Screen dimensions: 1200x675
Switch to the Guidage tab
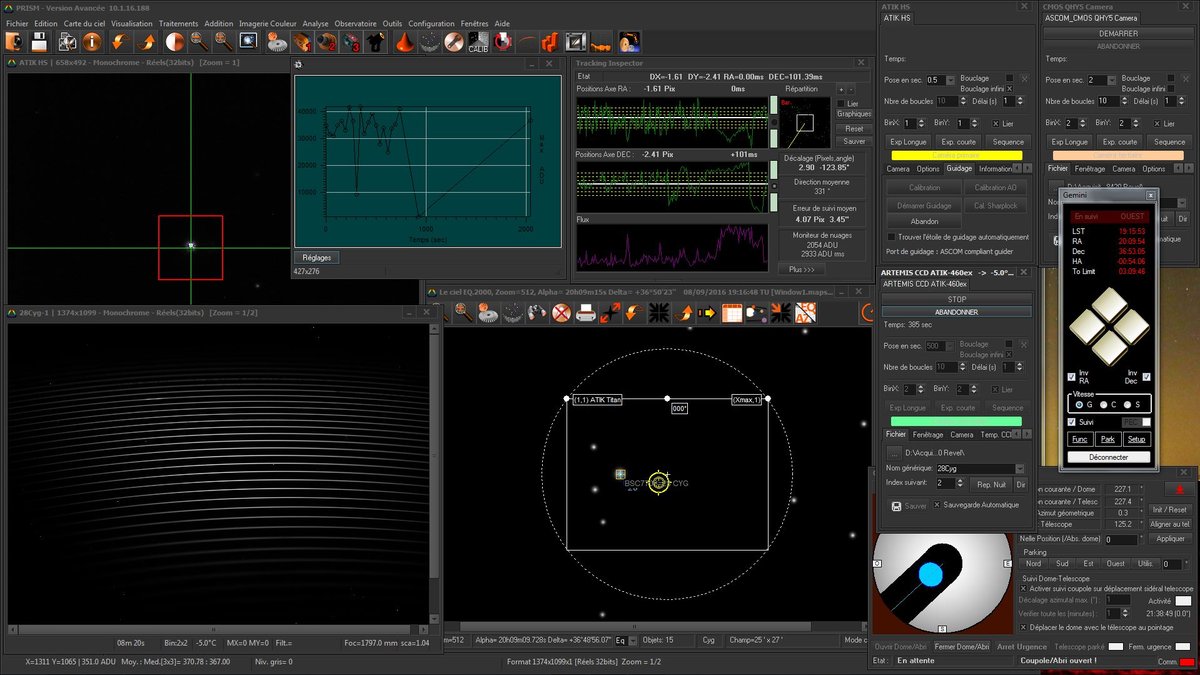click(959, 169)
